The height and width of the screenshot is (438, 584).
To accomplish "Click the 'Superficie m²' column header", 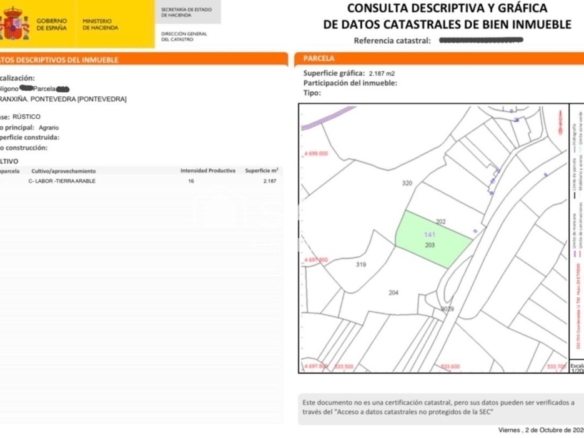I will point(261,171).
